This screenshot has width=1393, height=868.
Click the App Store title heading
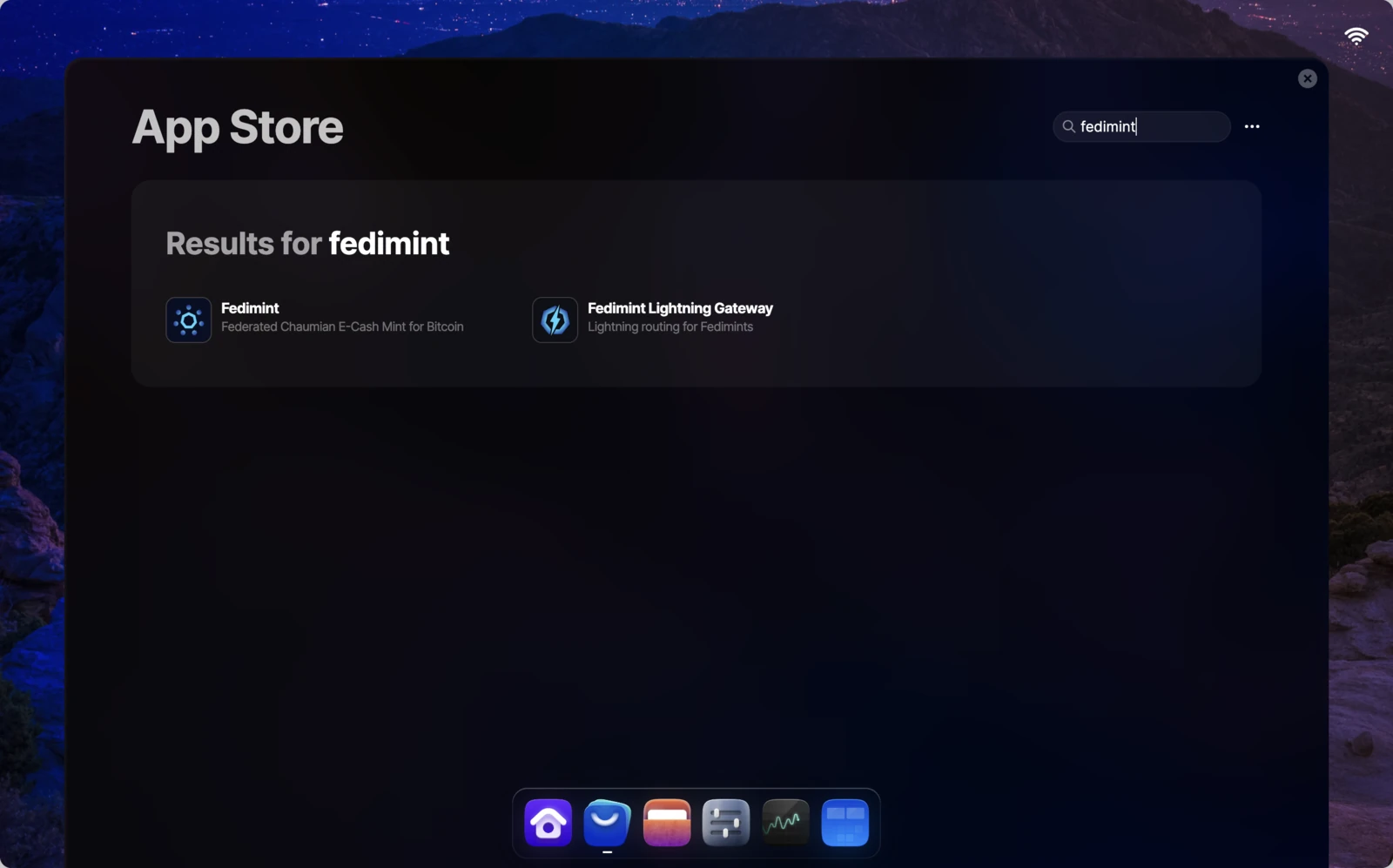pos(237,127)
